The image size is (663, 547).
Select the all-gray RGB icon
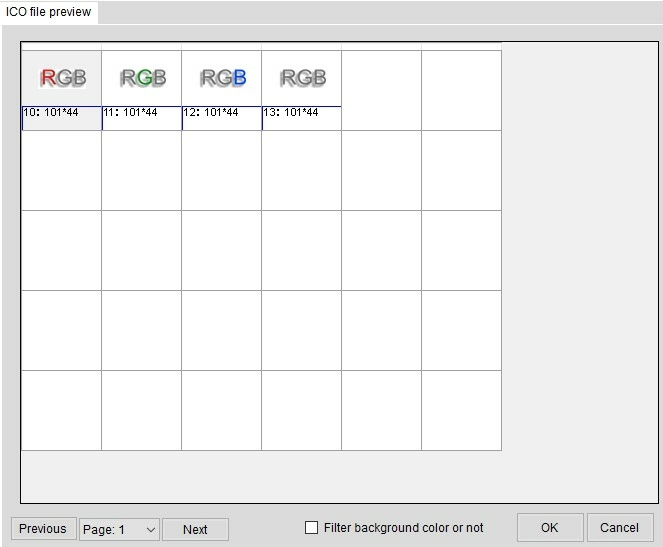[x=302, y=78]
